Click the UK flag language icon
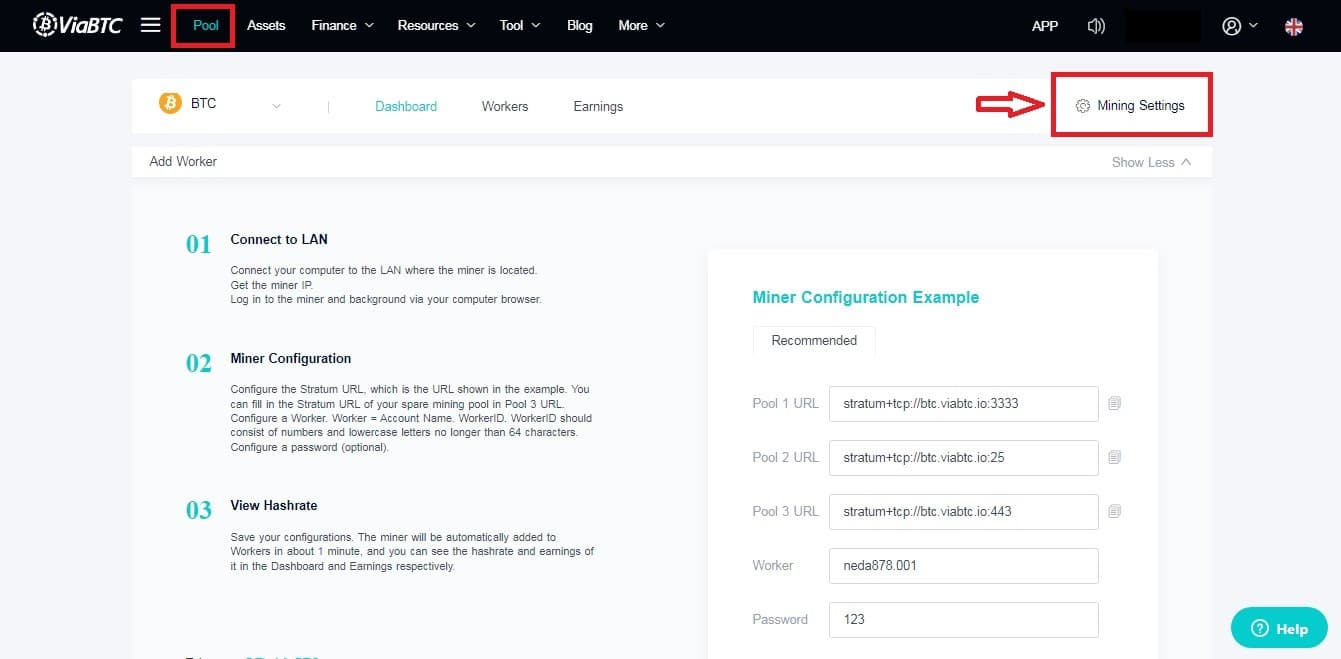Viewport: 1341px width, 659px height. click(1294, 27)
